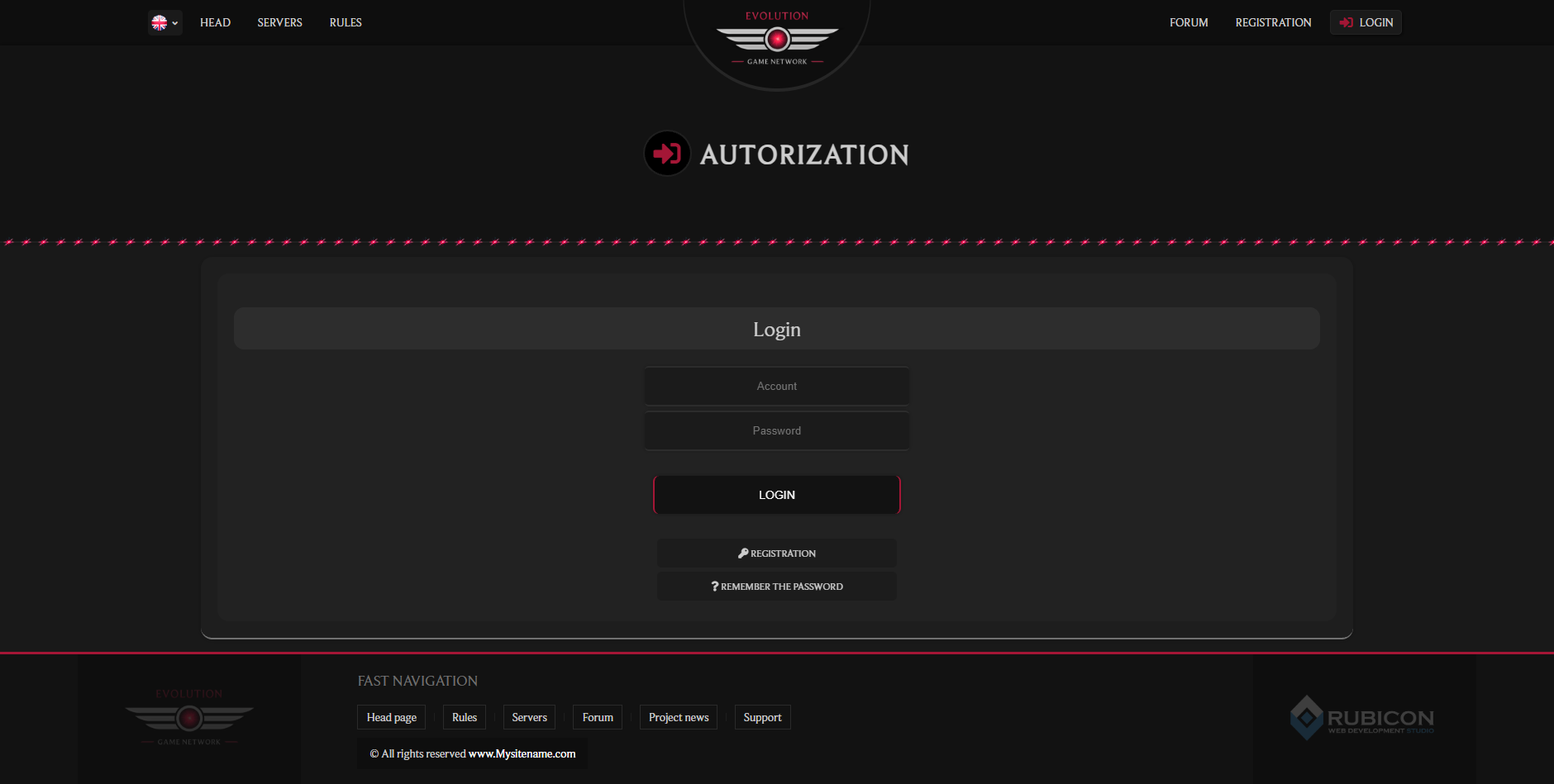Click the Rubicon web studio logo
This screenshot has width=1554, height=784.
coord(1361,718)
